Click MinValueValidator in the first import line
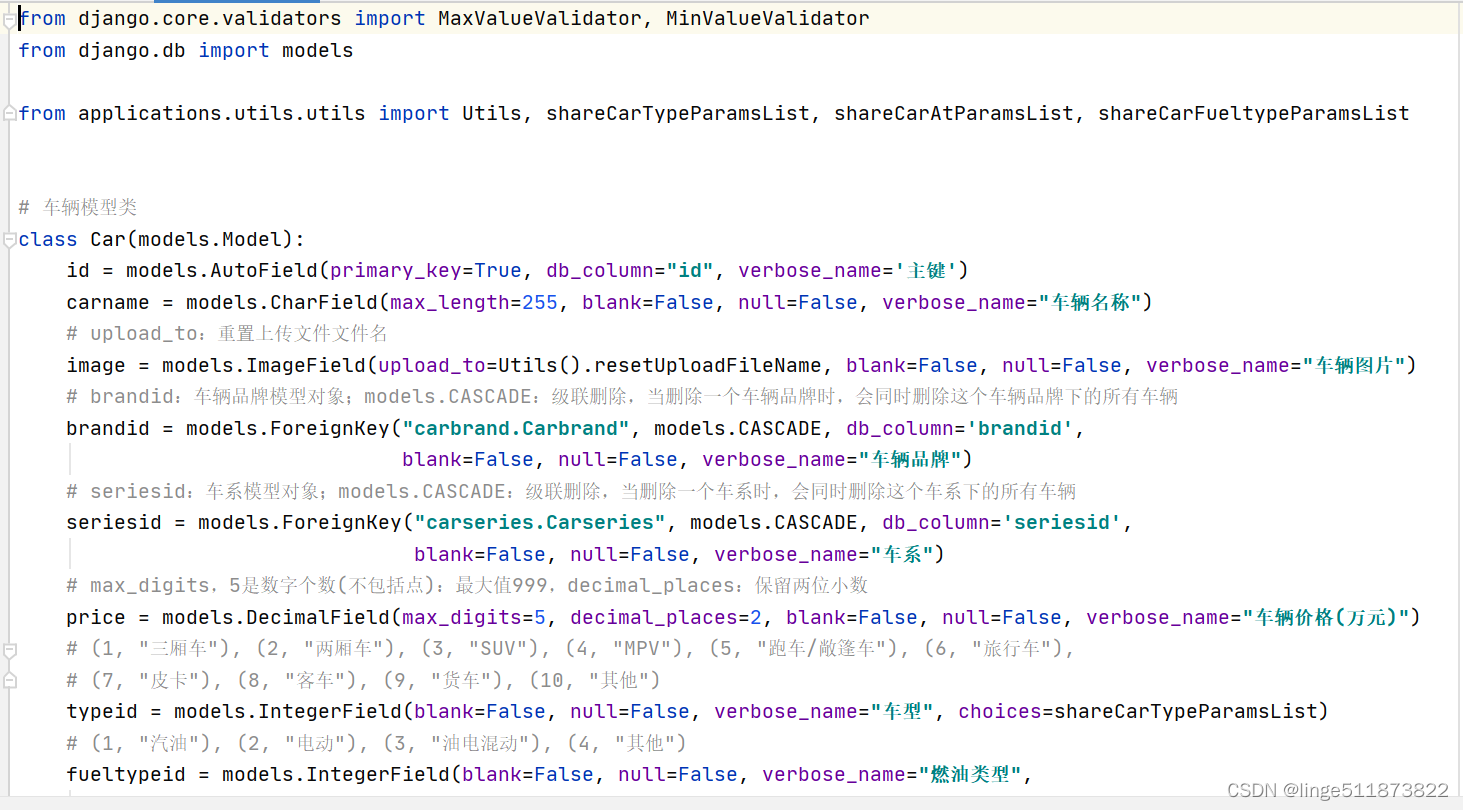This screenshot has height=810, width=1463. pyautogui.click(x=767, y=18)
